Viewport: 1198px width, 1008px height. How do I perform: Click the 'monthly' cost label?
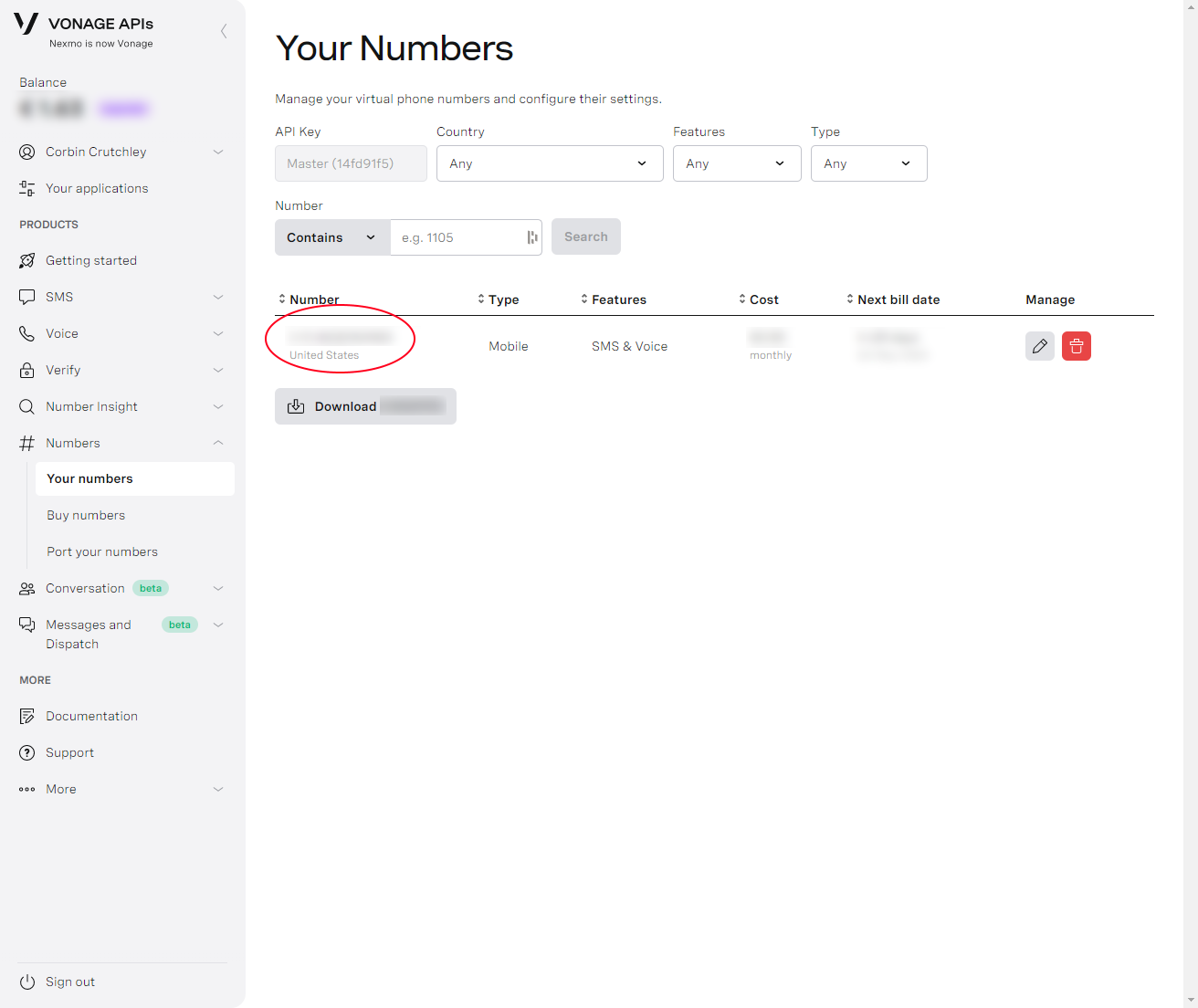point(771,355)
